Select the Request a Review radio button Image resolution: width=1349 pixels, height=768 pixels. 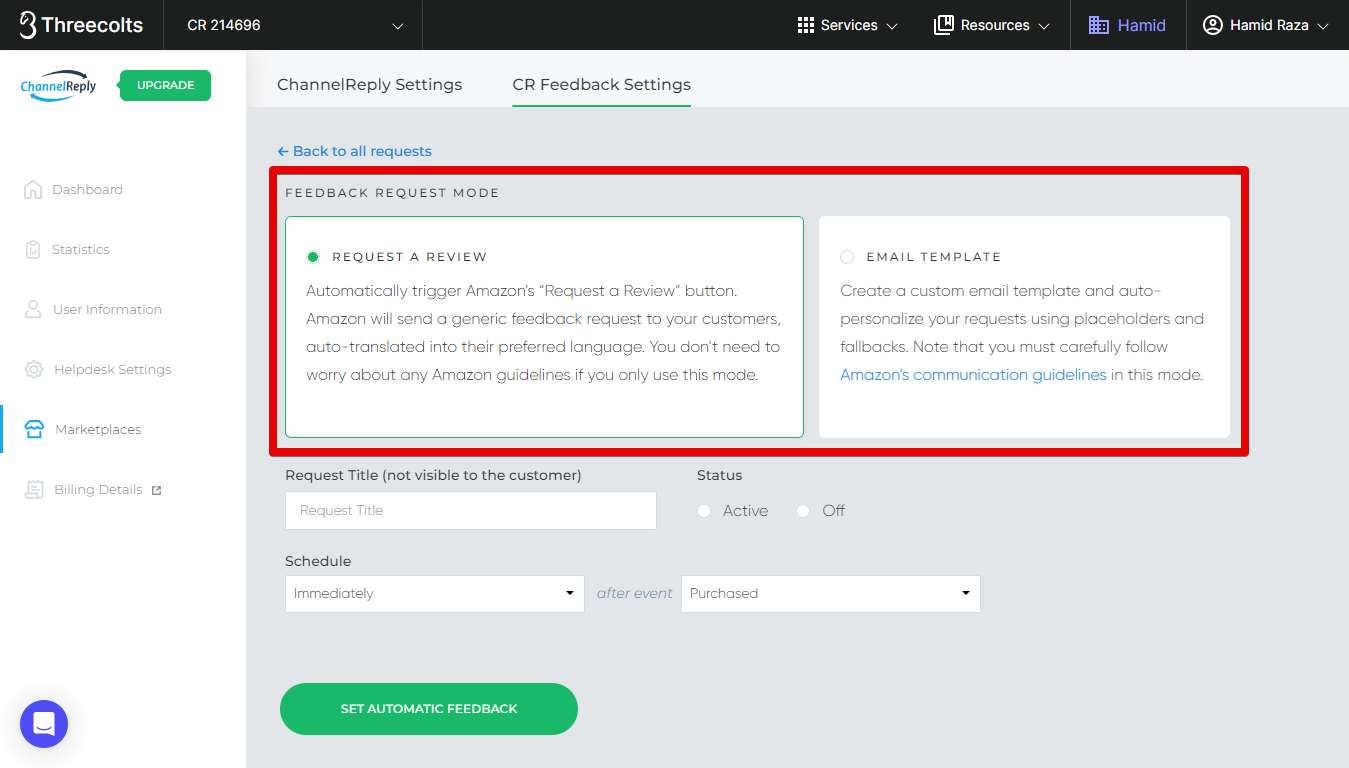313,257
